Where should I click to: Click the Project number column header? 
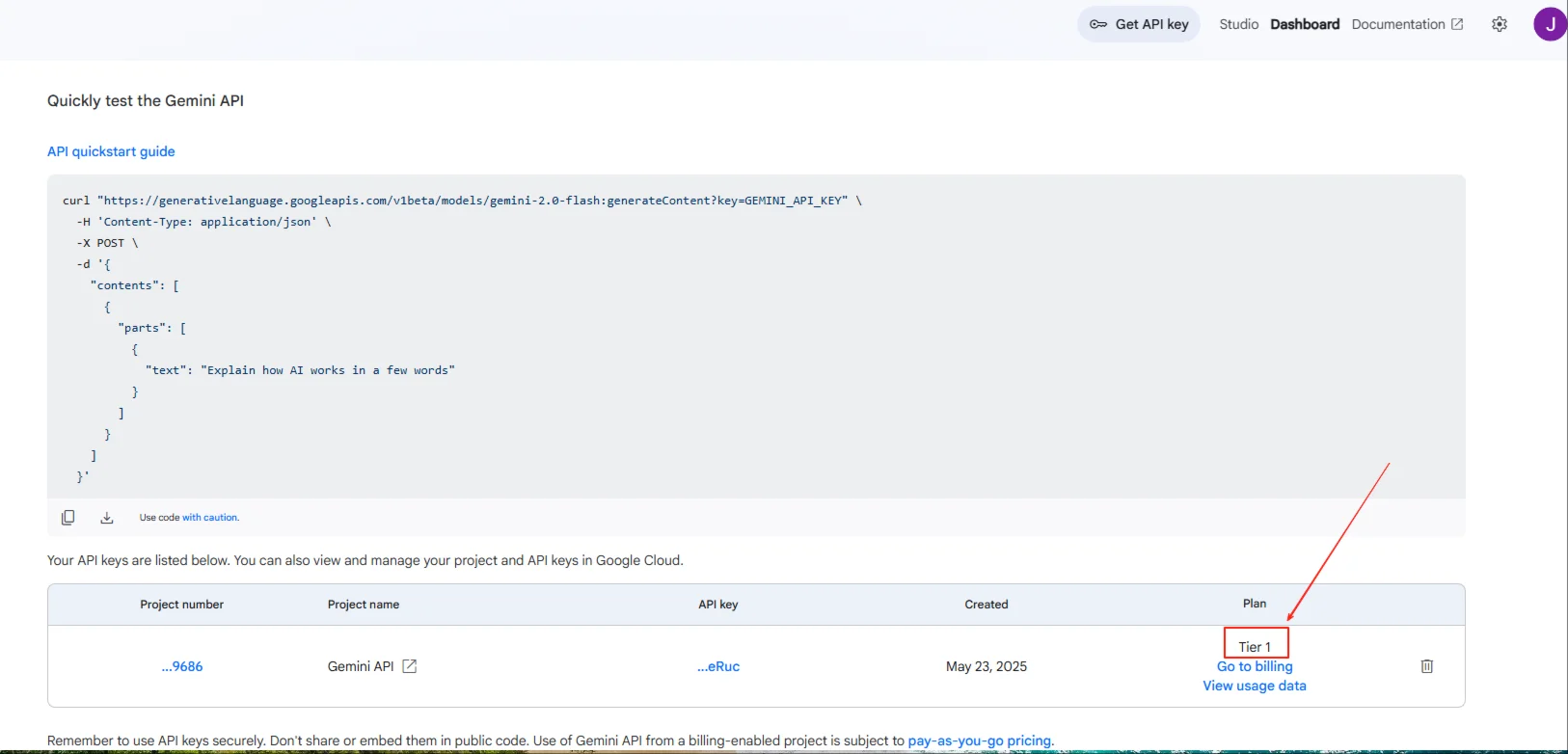click(x=181, y=605)
